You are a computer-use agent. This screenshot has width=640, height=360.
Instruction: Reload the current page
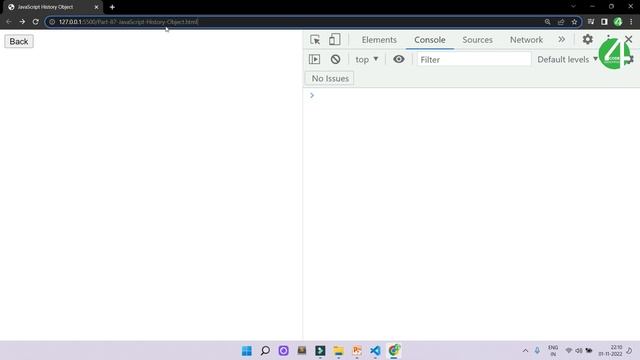pyautogui.click(x=36, y=22)
